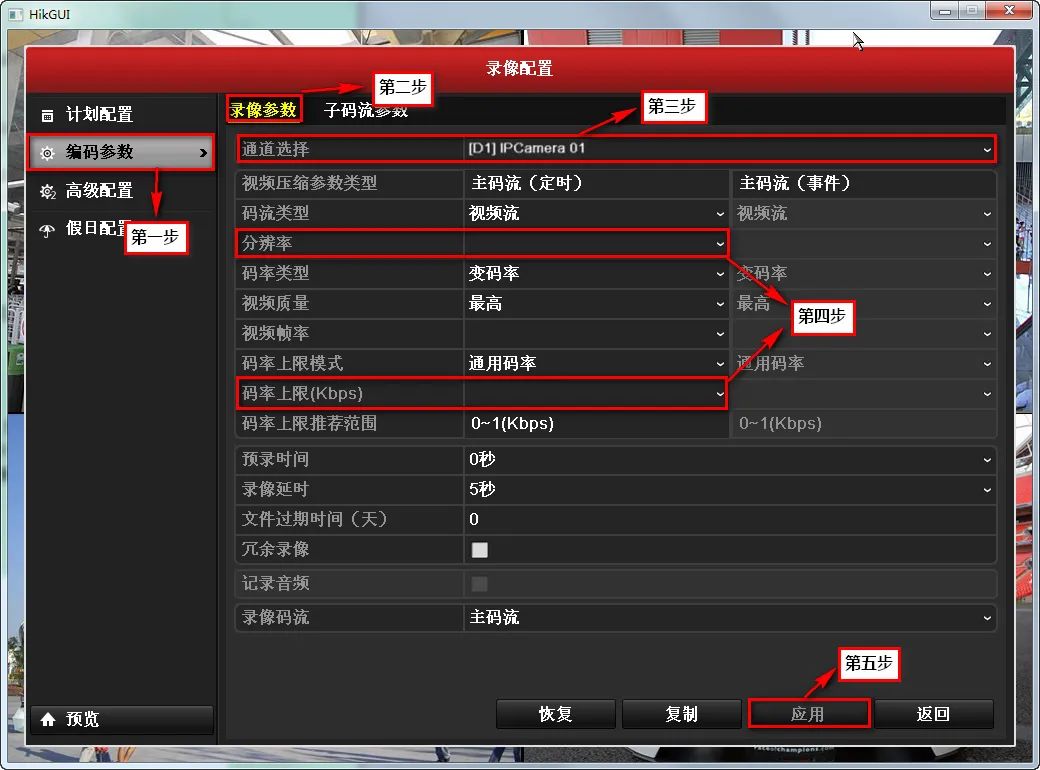Click the HikGUI window title icon
The image size is (1040, 770).
[x=14, y=11]
